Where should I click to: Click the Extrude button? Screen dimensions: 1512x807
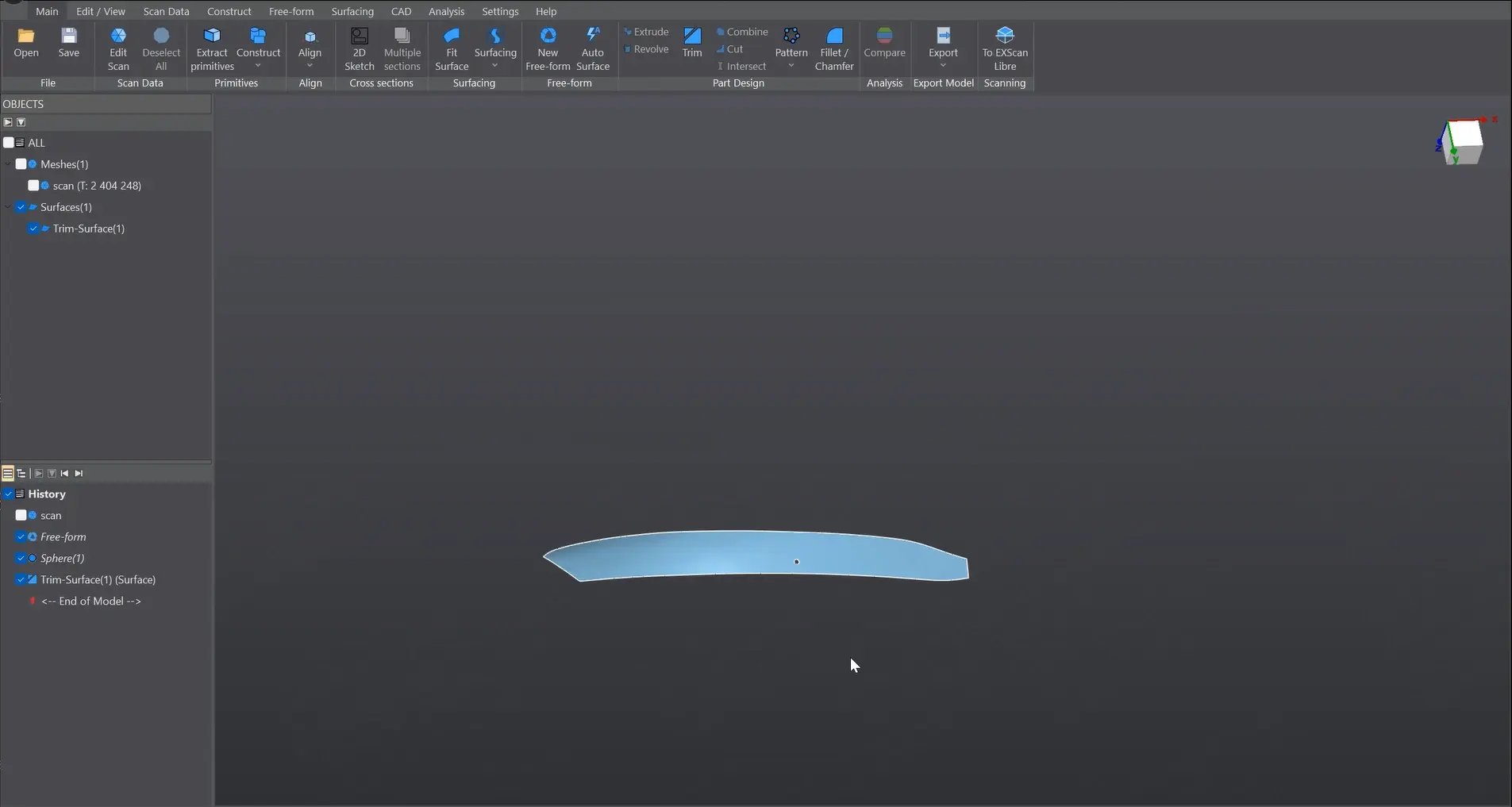click(647, 32)
